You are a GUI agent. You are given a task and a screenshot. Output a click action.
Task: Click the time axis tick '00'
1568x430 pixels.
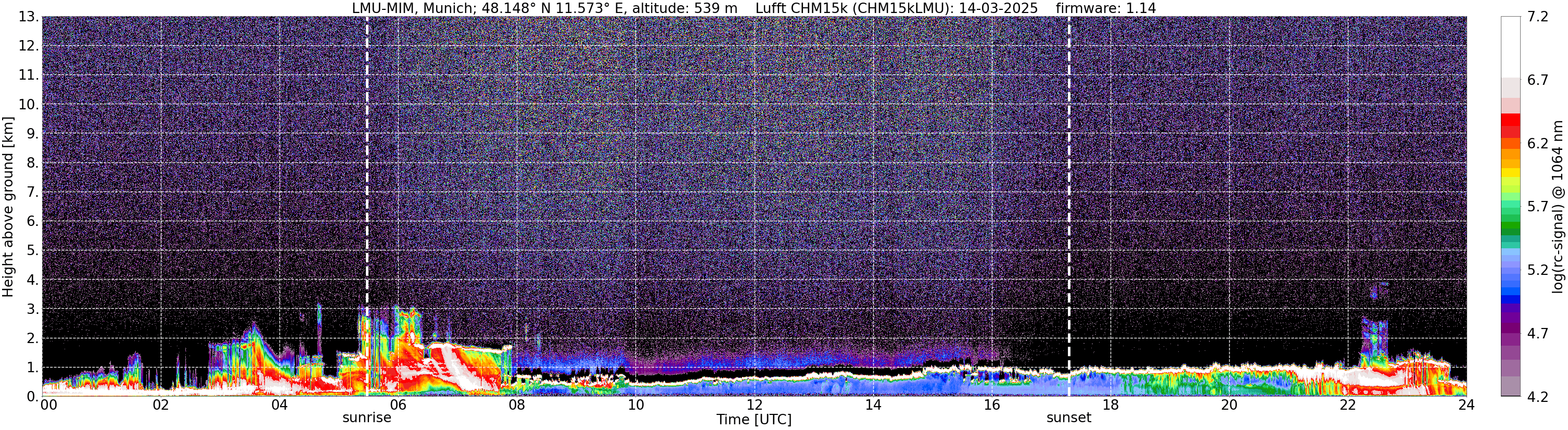pos(49,404)
